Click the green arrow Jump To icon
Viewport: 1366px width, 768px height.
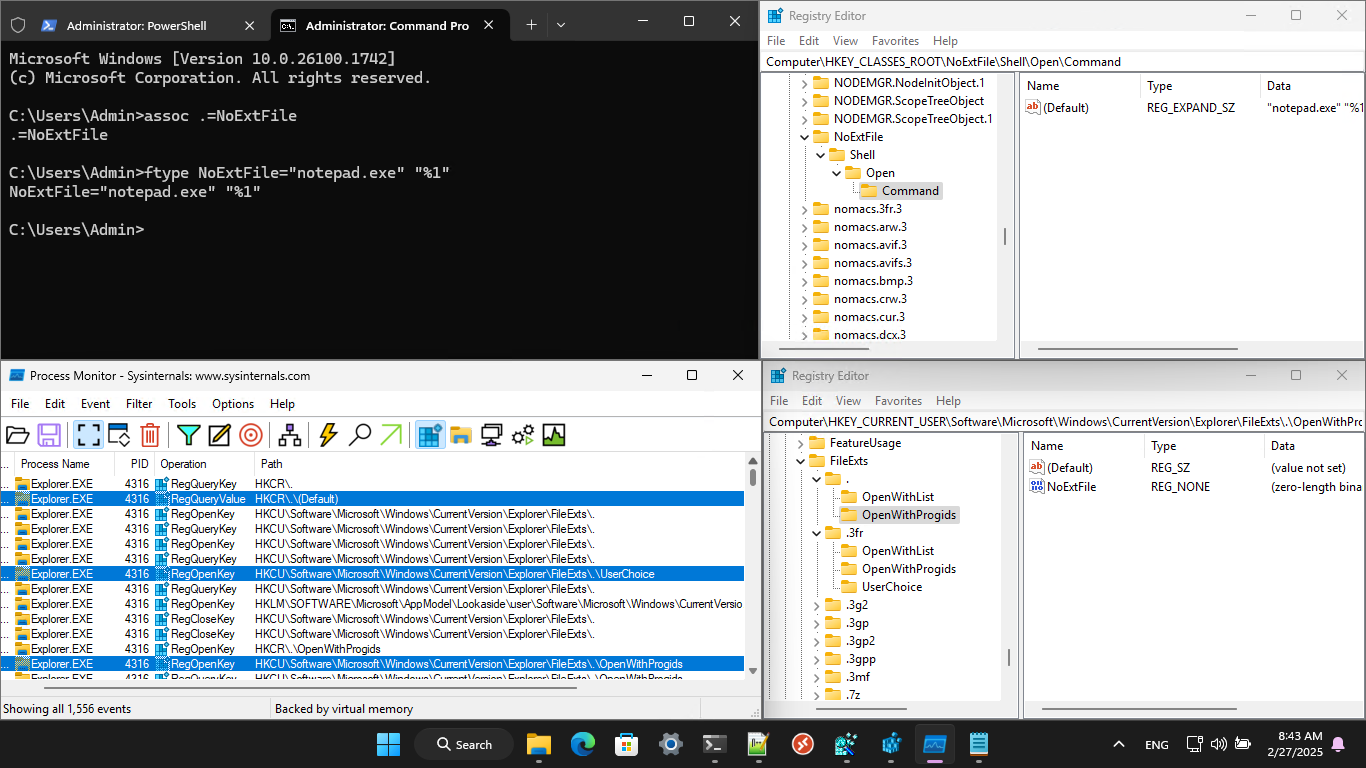(391, 435)
